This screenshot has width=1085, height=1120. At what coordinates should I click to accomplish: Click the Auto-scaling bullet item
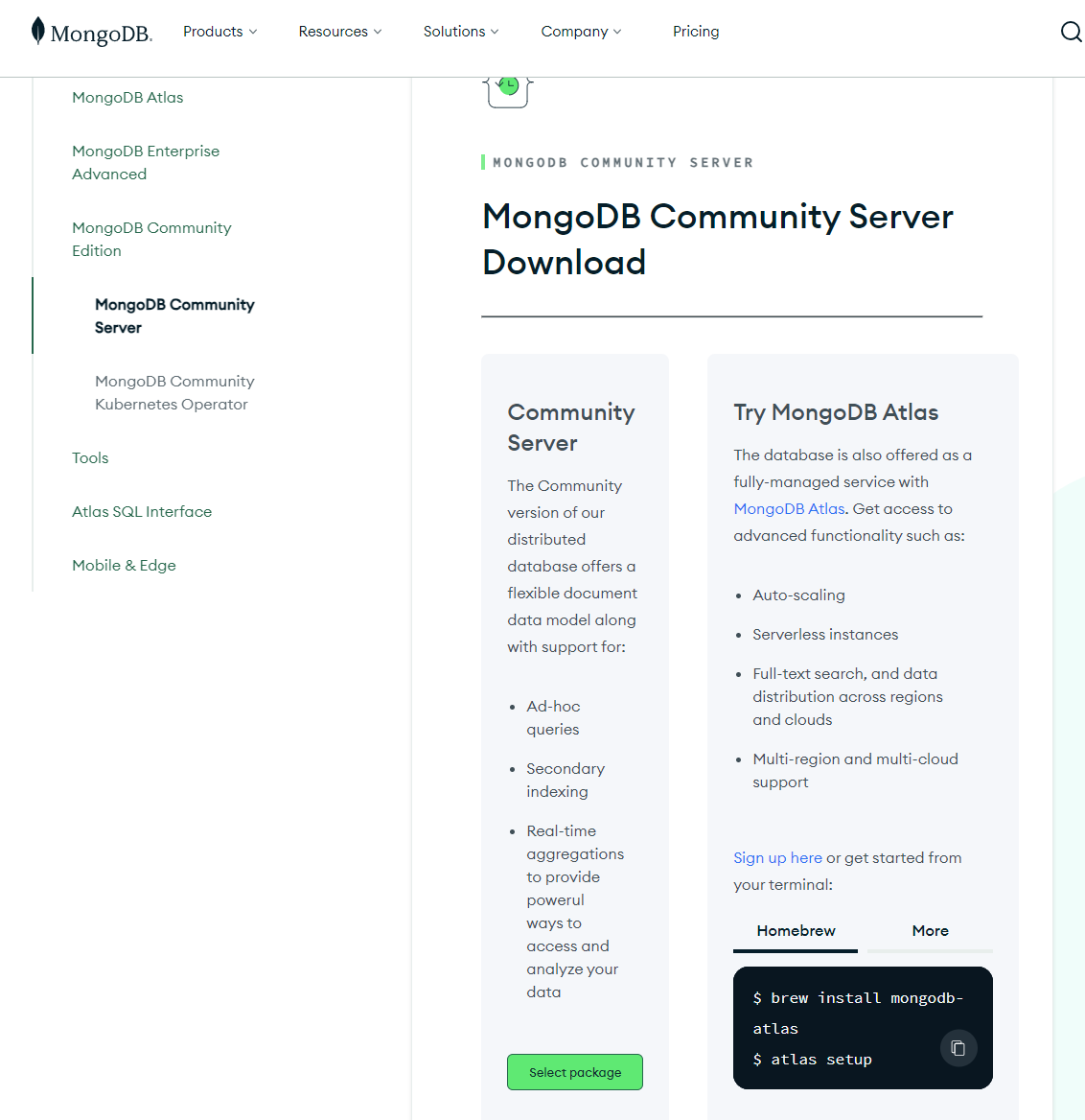[x=798, y=595]
